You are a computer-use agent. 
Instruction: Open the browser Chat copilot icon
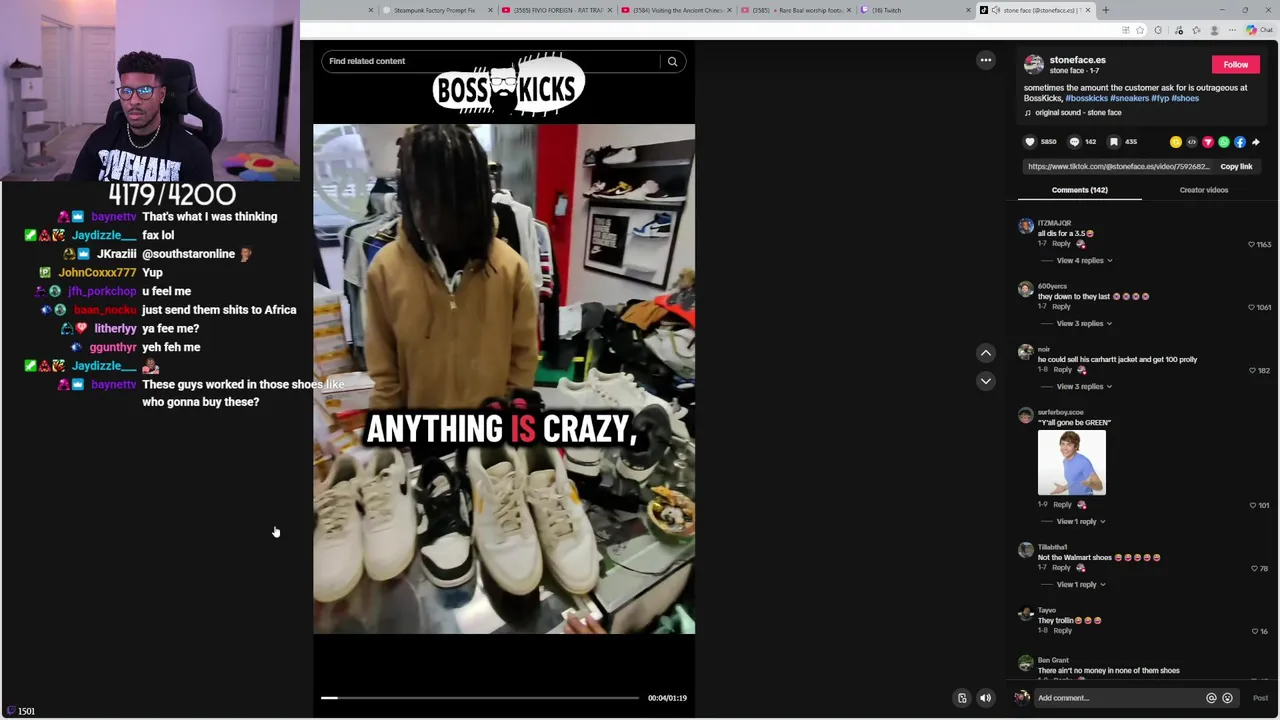(x=1257, y=31)
